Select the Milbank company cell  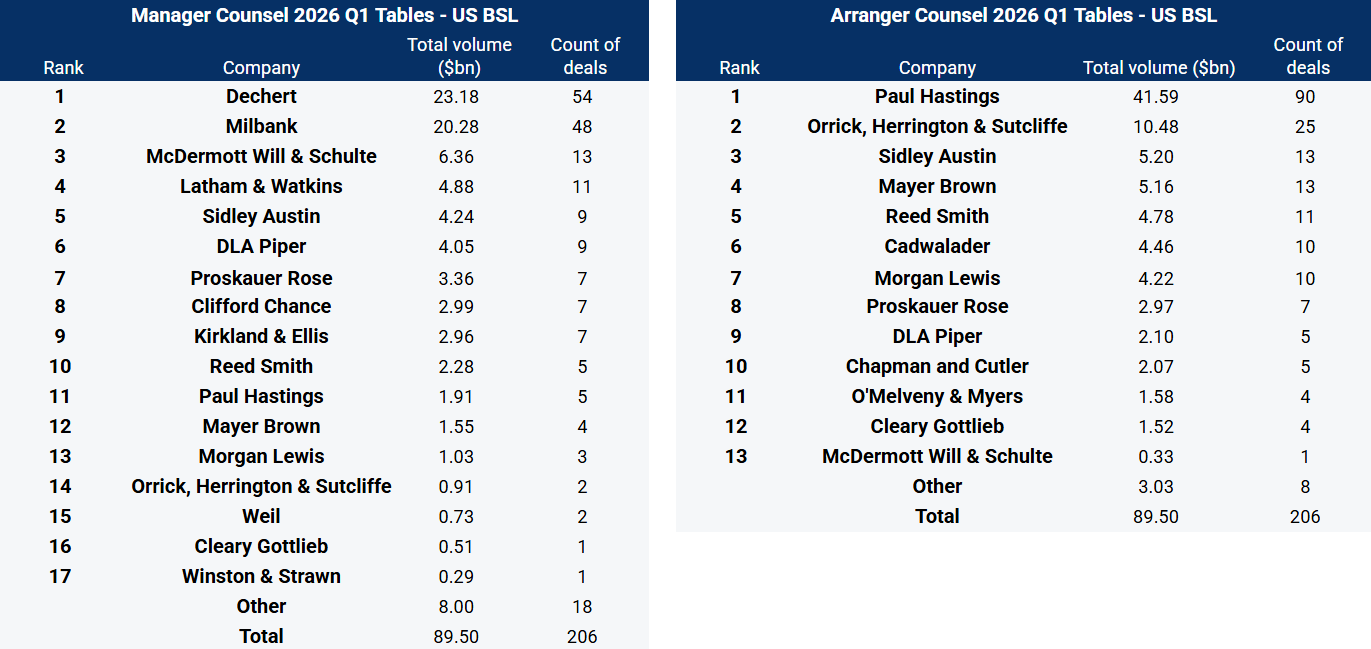pyautogui.click(x=261, y=127)
